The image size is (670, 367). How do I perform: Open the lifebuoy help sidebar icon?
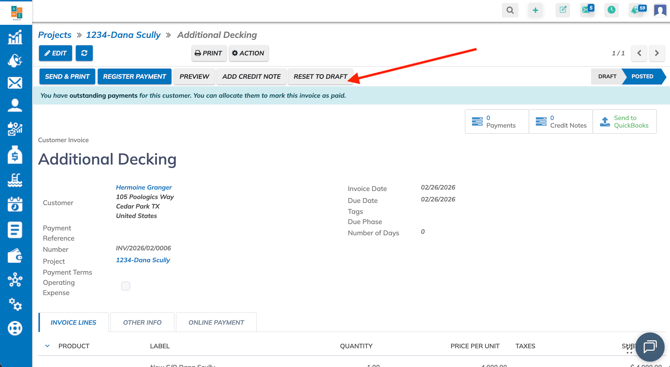tap(15, 328)
